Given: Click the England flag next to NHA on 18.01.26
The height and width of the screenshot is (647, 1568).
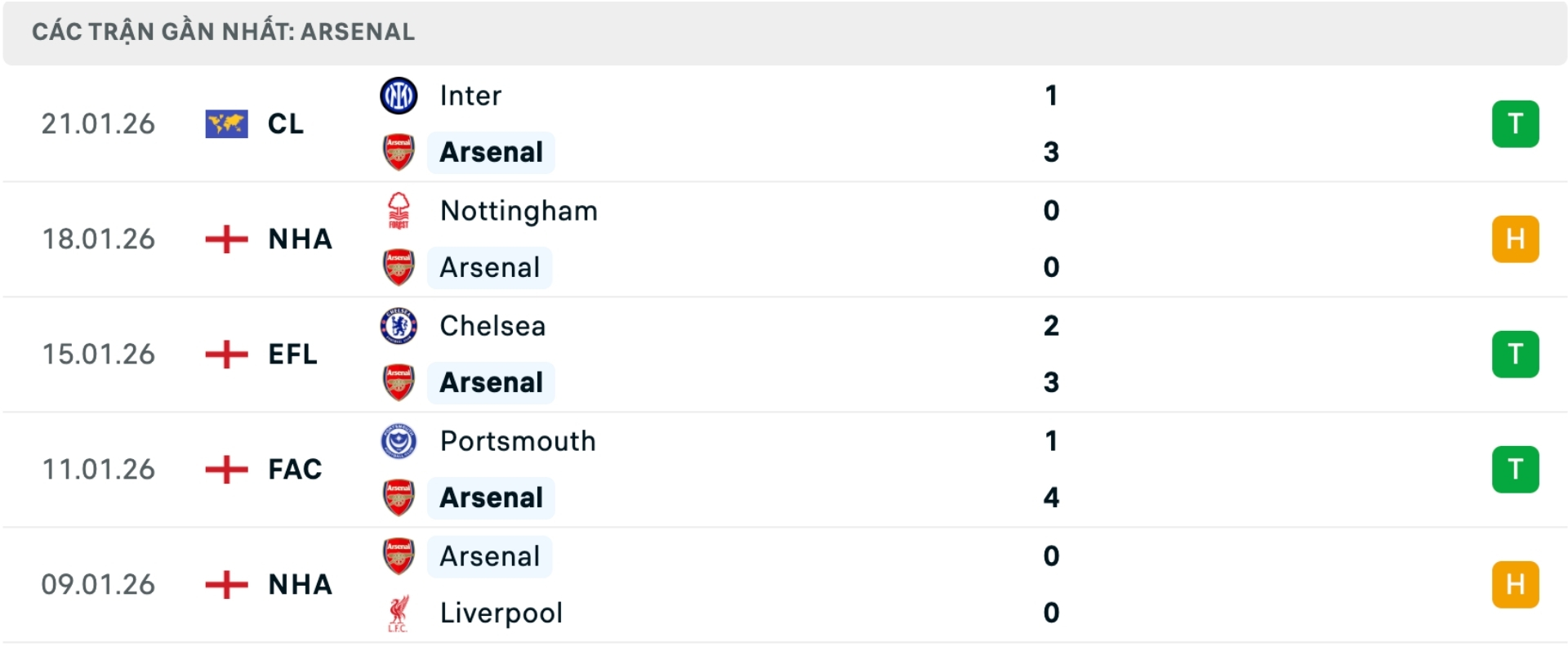Looking at the screenshot, I should pos(225,239).
